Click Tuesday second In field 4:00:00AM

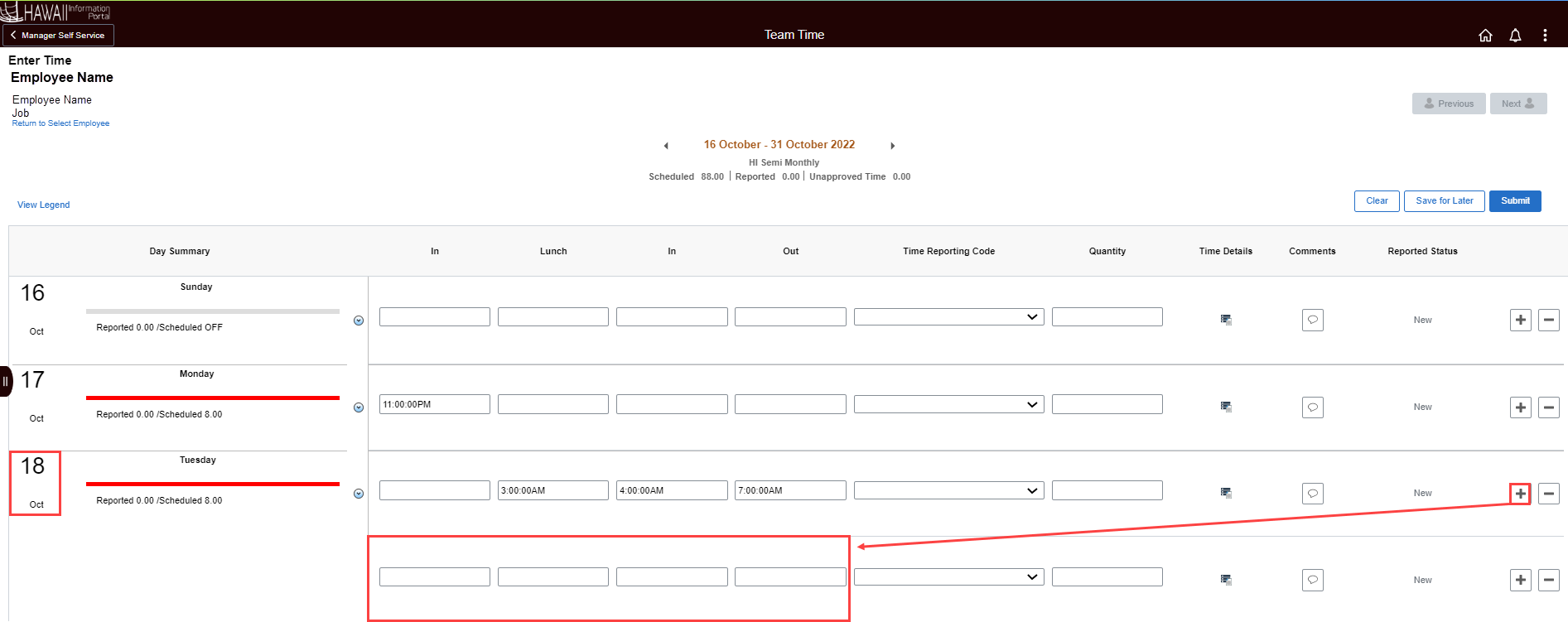[672, 490]
